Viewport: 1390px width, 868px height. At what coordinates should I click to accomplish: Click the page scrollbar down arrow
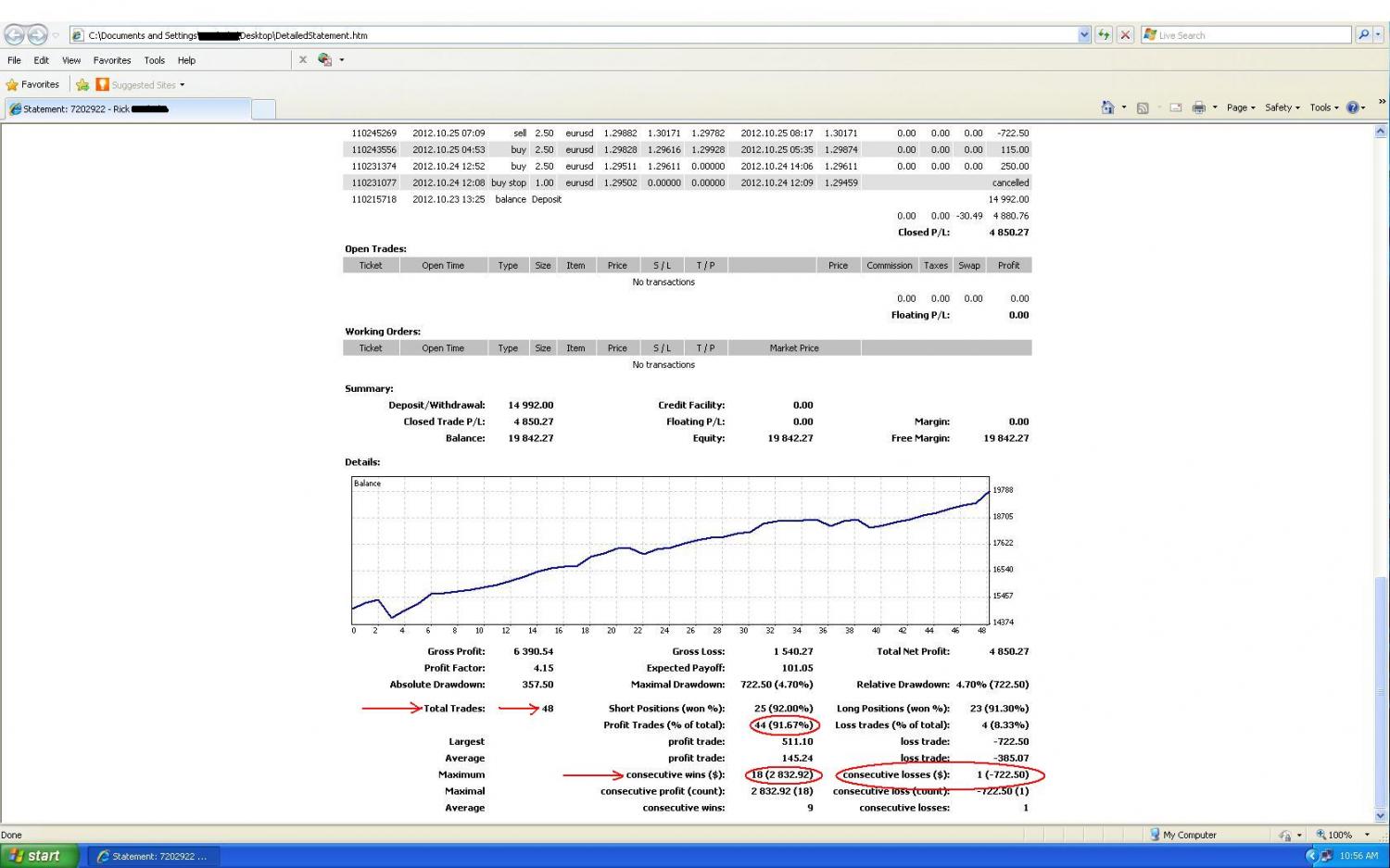[1381, 816]
